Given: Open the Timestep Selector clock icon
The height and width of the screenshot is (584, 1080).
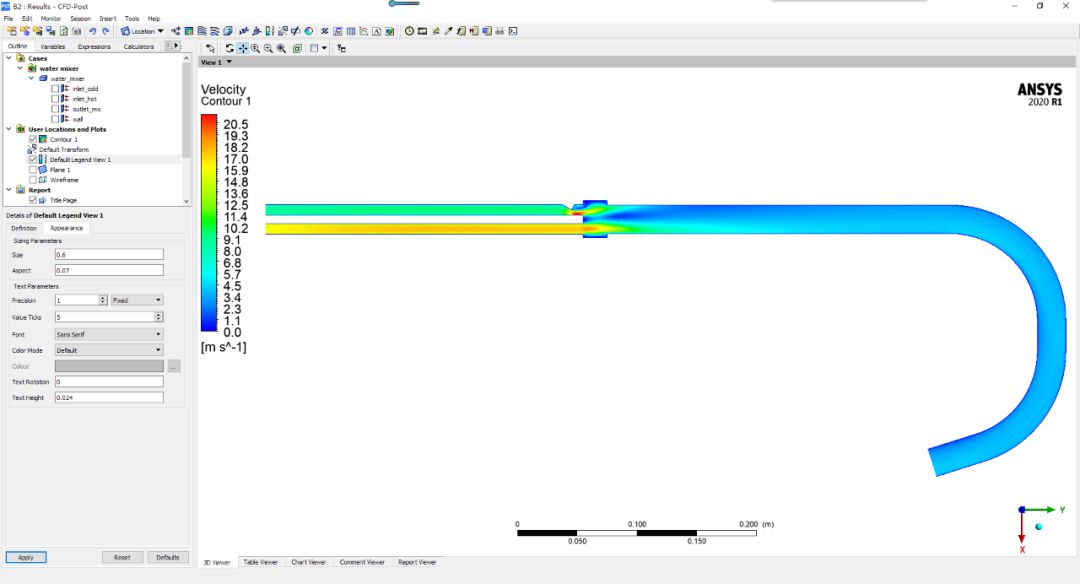Looking at the screenshot, I should pos(409,31).
